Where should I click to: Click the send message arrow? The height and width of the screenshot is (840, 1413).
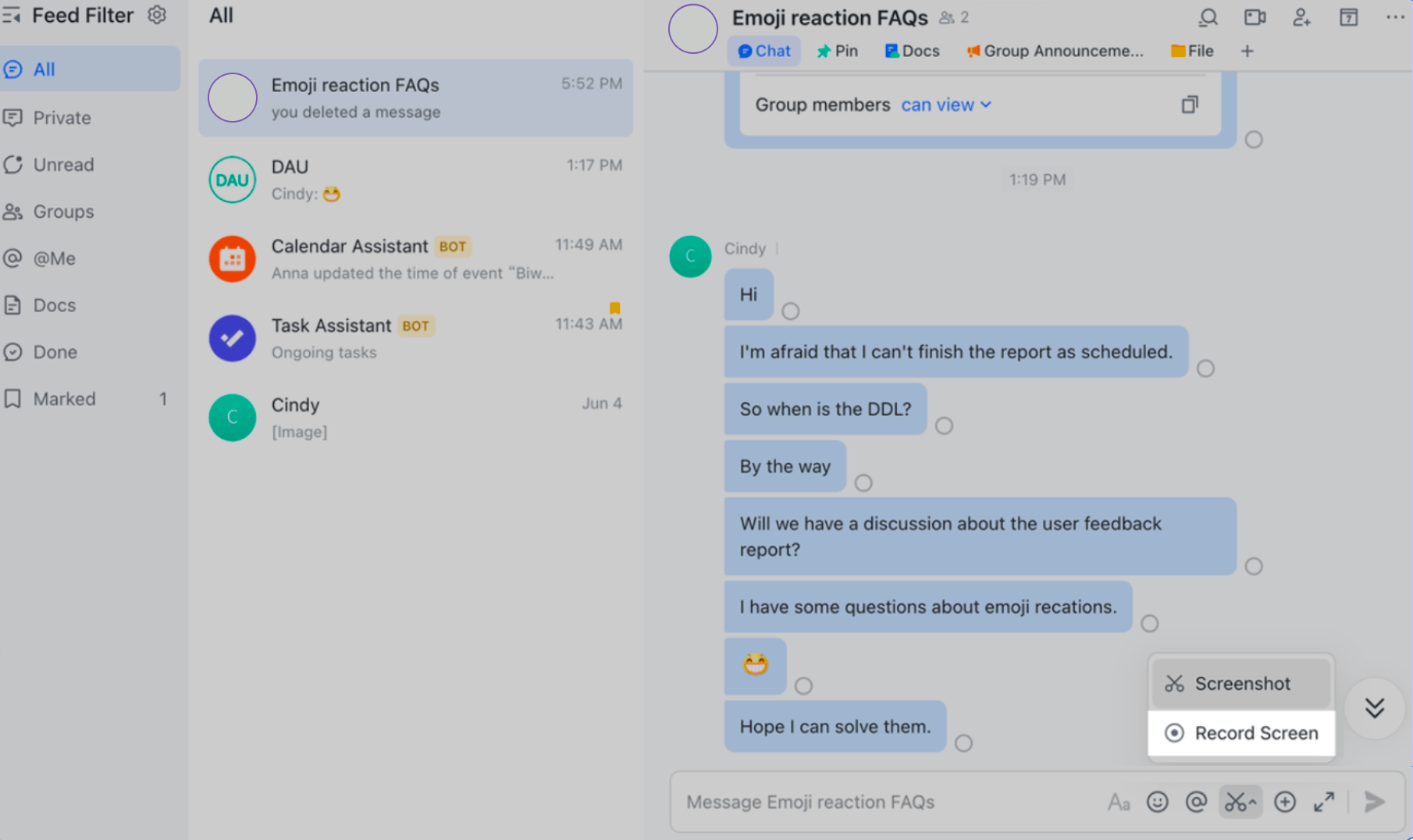click(1373, 802)
